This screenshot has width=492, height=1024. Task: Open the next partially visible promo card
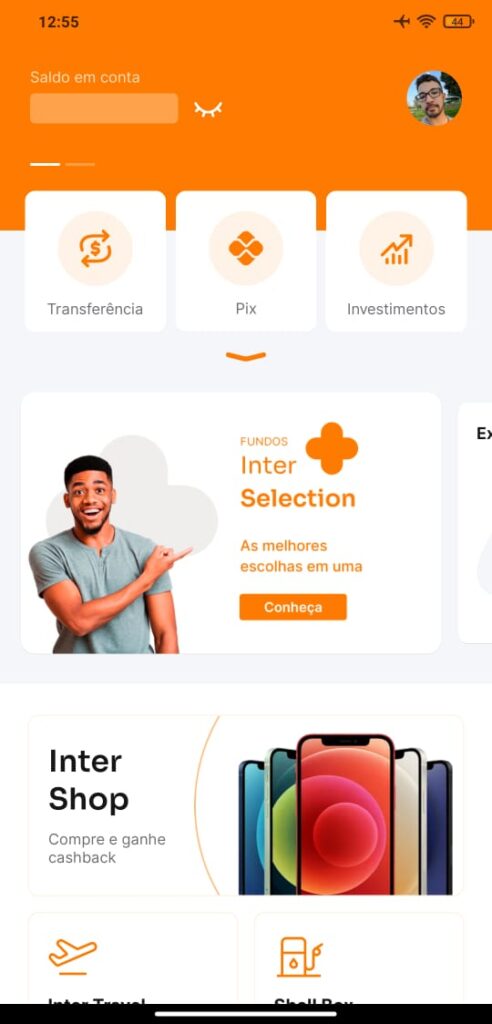475,522
